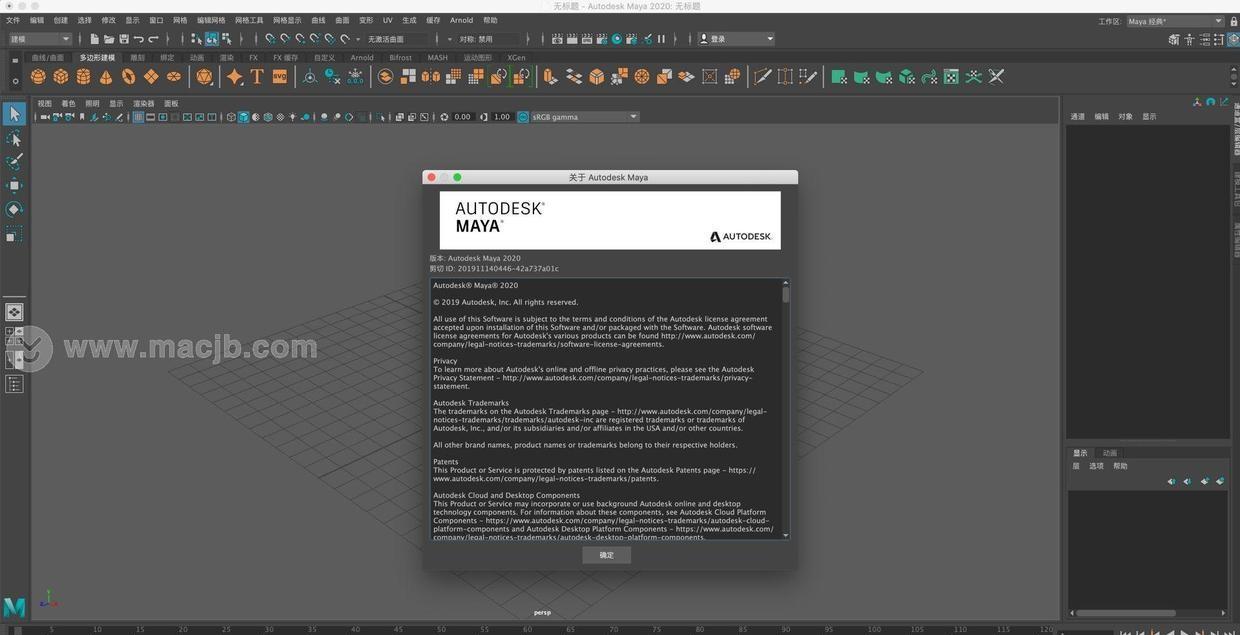Switch to the 多边形建模 shelf tab
Image resolution: width=1240 pixels, height=635 pixels.
click(97, 58)
